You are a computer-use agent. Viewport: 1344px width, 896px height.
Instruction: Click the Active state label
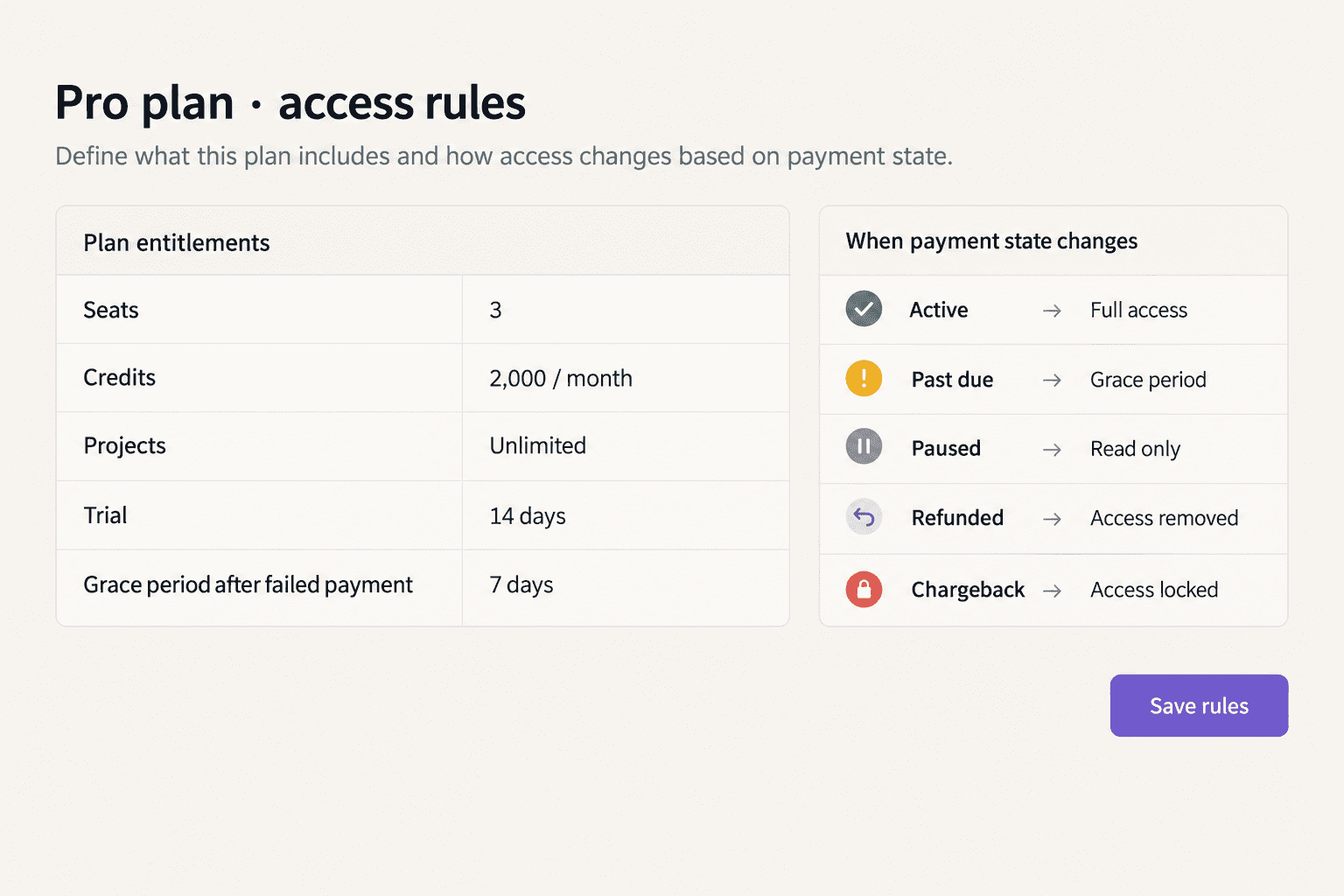(939, 310)
